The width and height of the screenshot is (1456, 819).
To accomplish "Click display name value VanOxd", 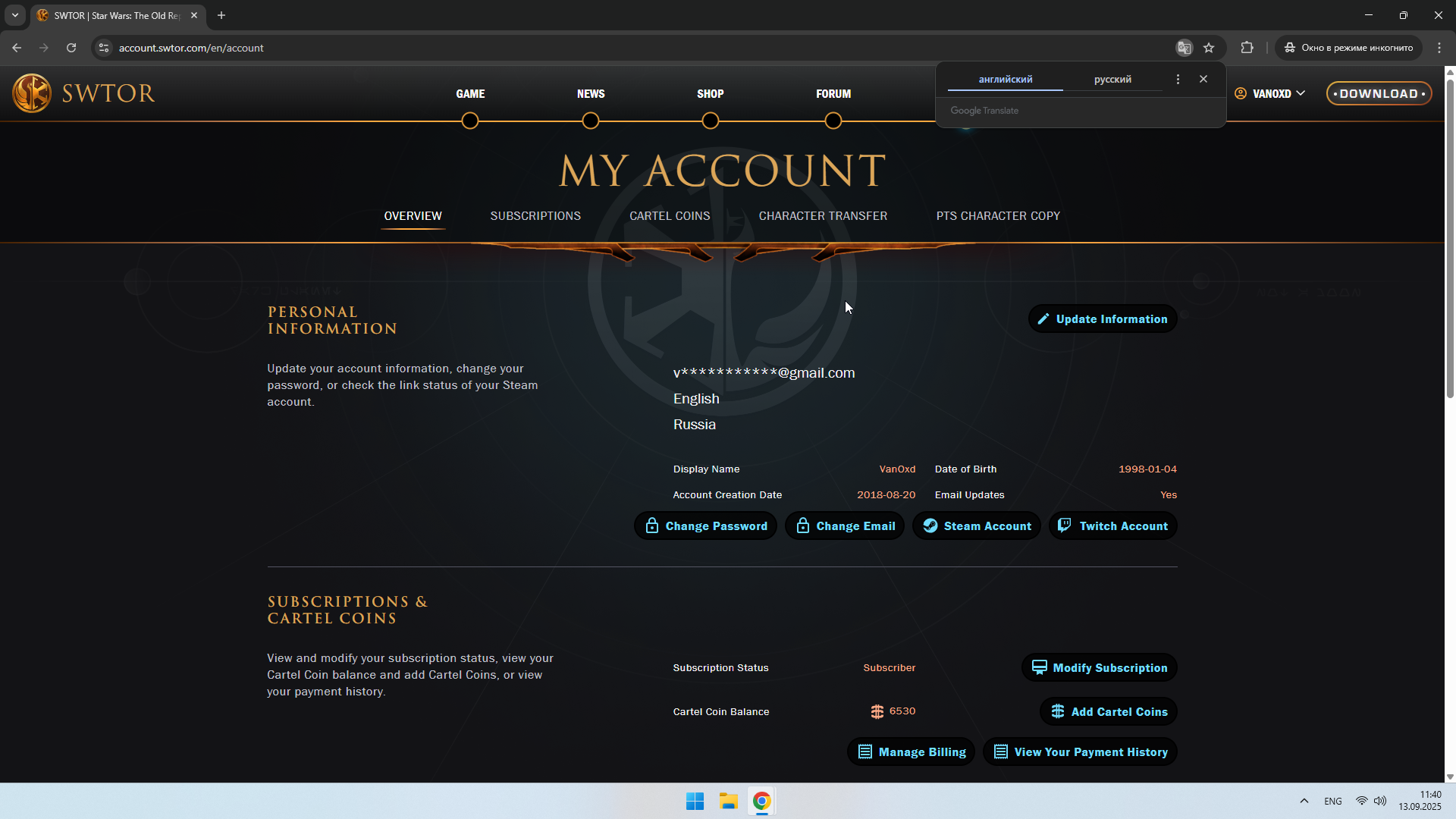I will [x=897, y=469].
